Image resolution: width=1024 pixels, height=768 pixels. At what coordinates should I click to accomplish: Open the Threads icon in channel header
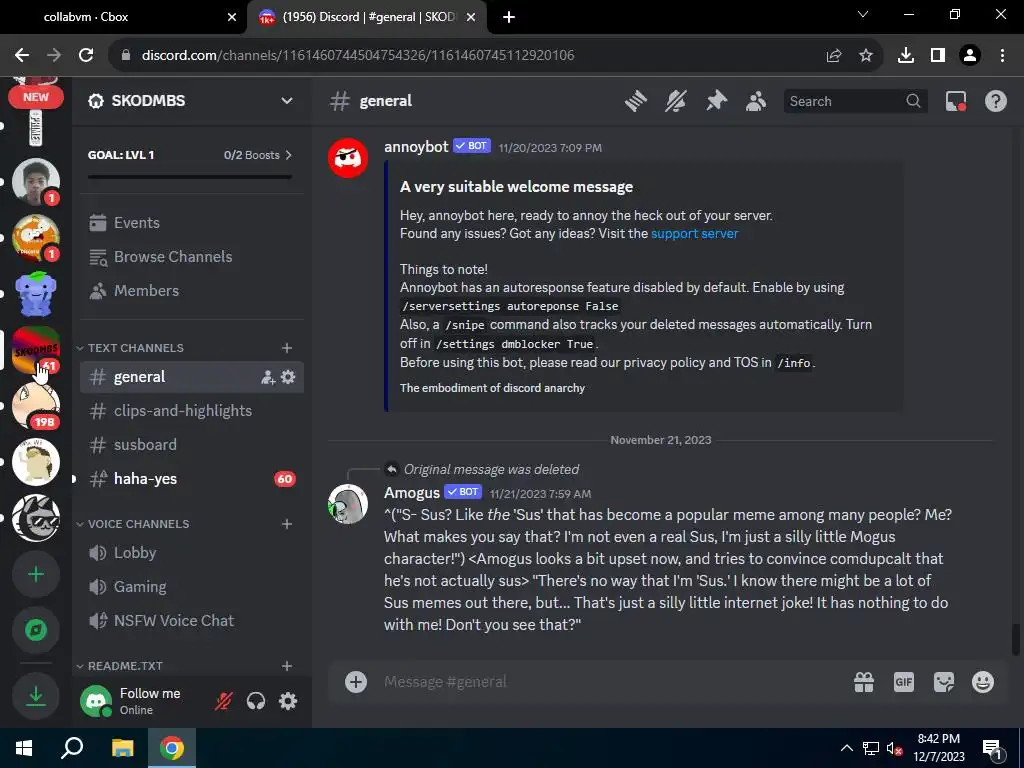[635, 101]
